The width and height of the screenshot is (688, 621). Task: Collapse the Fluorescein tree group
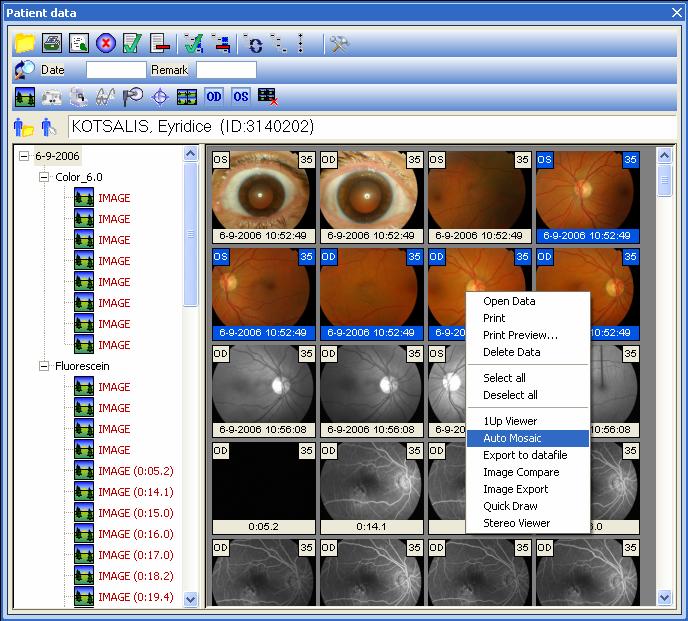(44, 366)
